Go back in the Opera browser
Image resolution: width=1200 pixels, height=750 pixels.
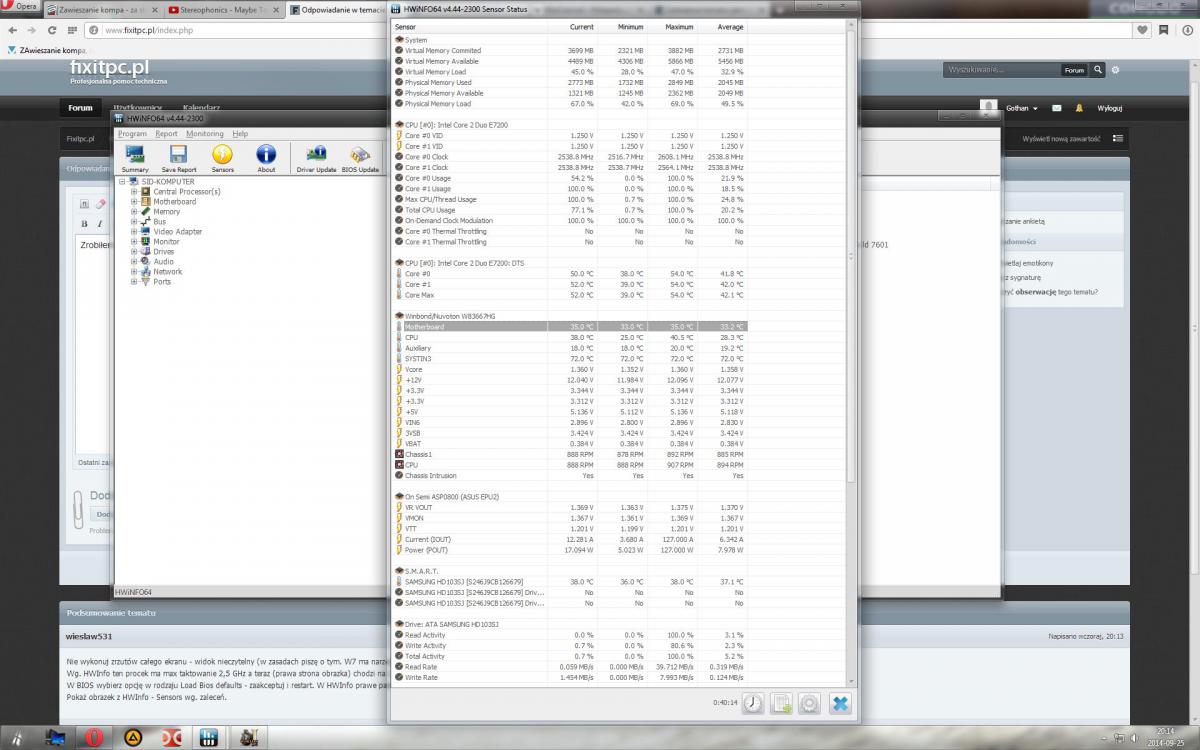coord(13,30)
